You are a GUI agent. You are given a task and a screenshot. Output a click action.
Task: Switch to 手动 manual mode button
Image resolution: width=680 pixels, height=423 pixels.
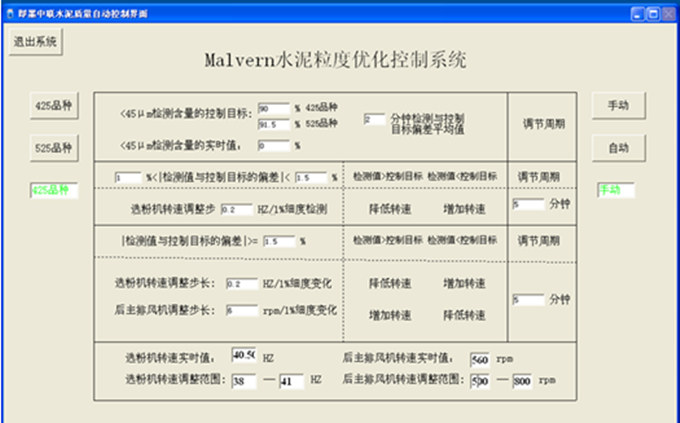pos(618,105)
